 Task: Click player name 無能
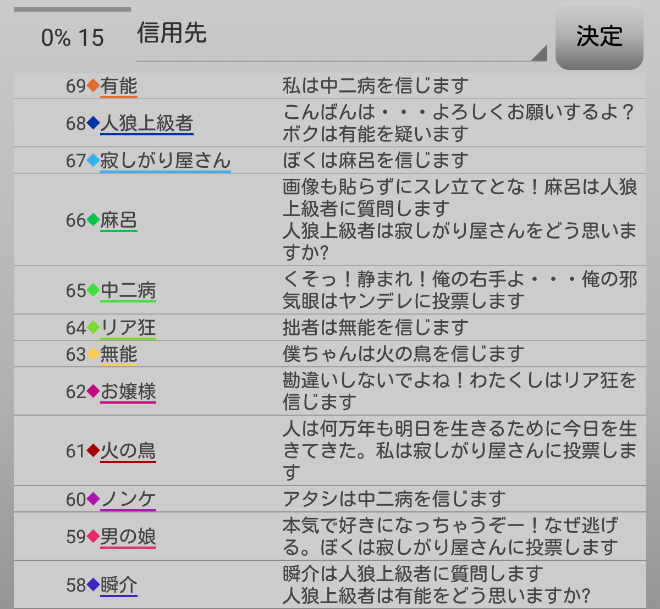coord(118,354)
